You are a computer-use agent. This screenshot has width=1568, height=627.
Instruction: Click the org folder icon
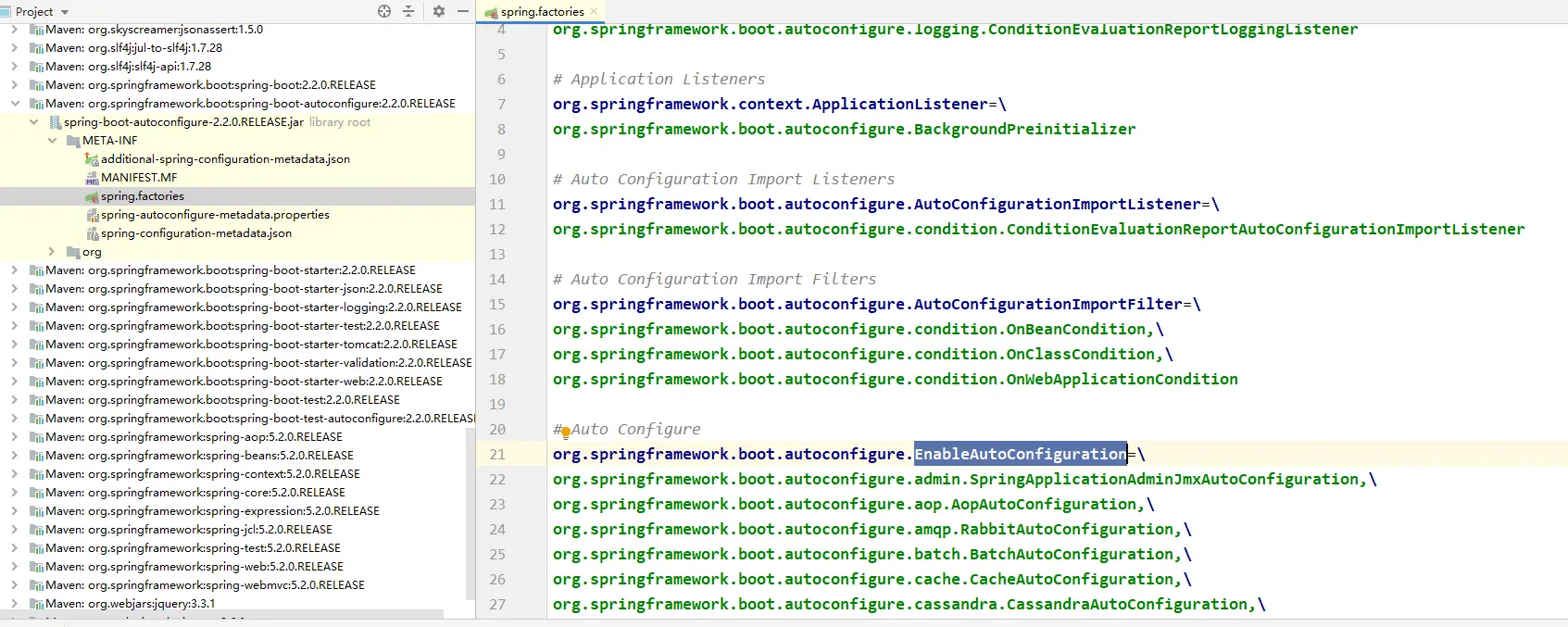coord(73,252)
